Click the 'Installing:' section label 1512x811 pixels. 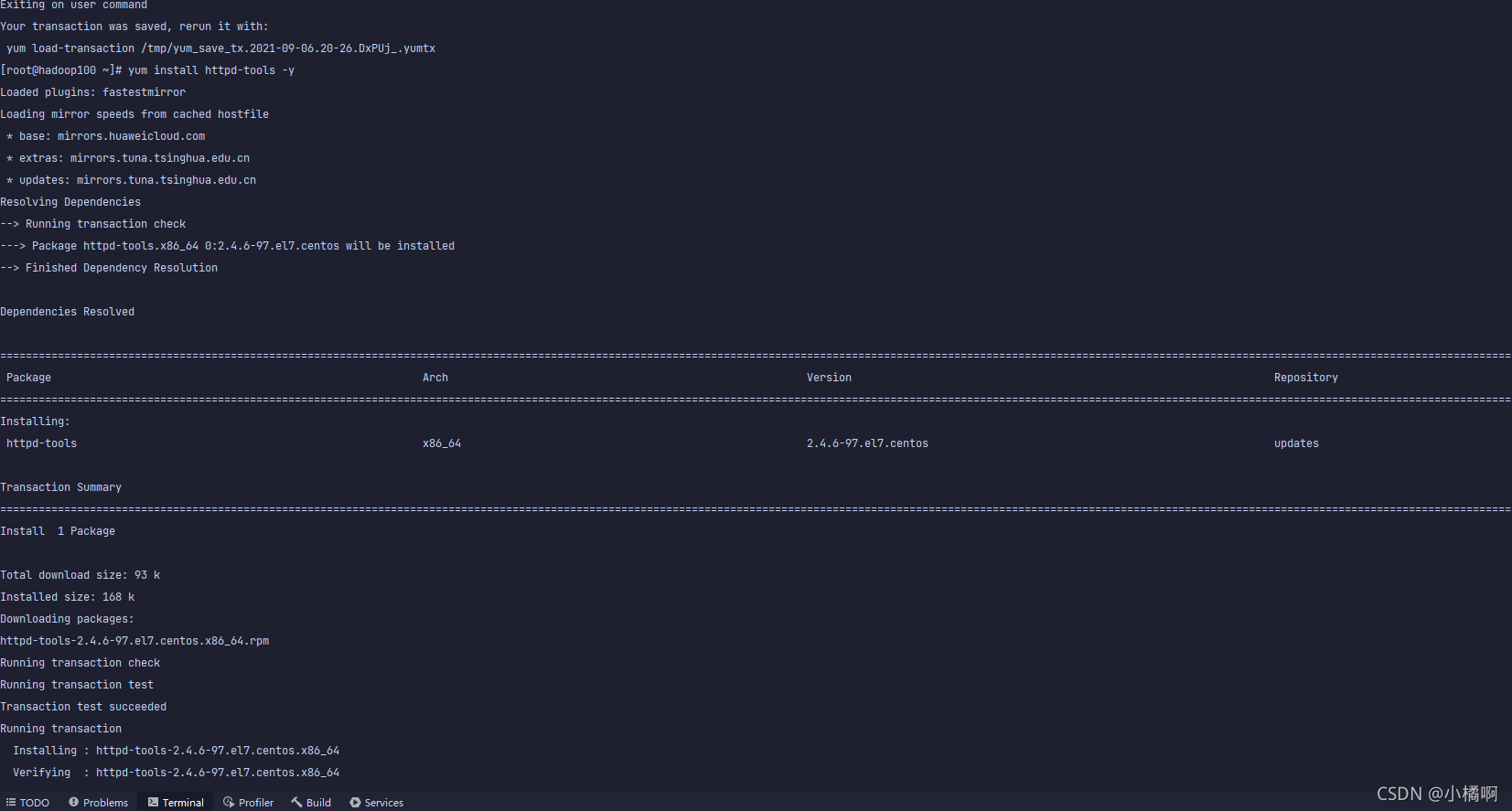[35, 422]
